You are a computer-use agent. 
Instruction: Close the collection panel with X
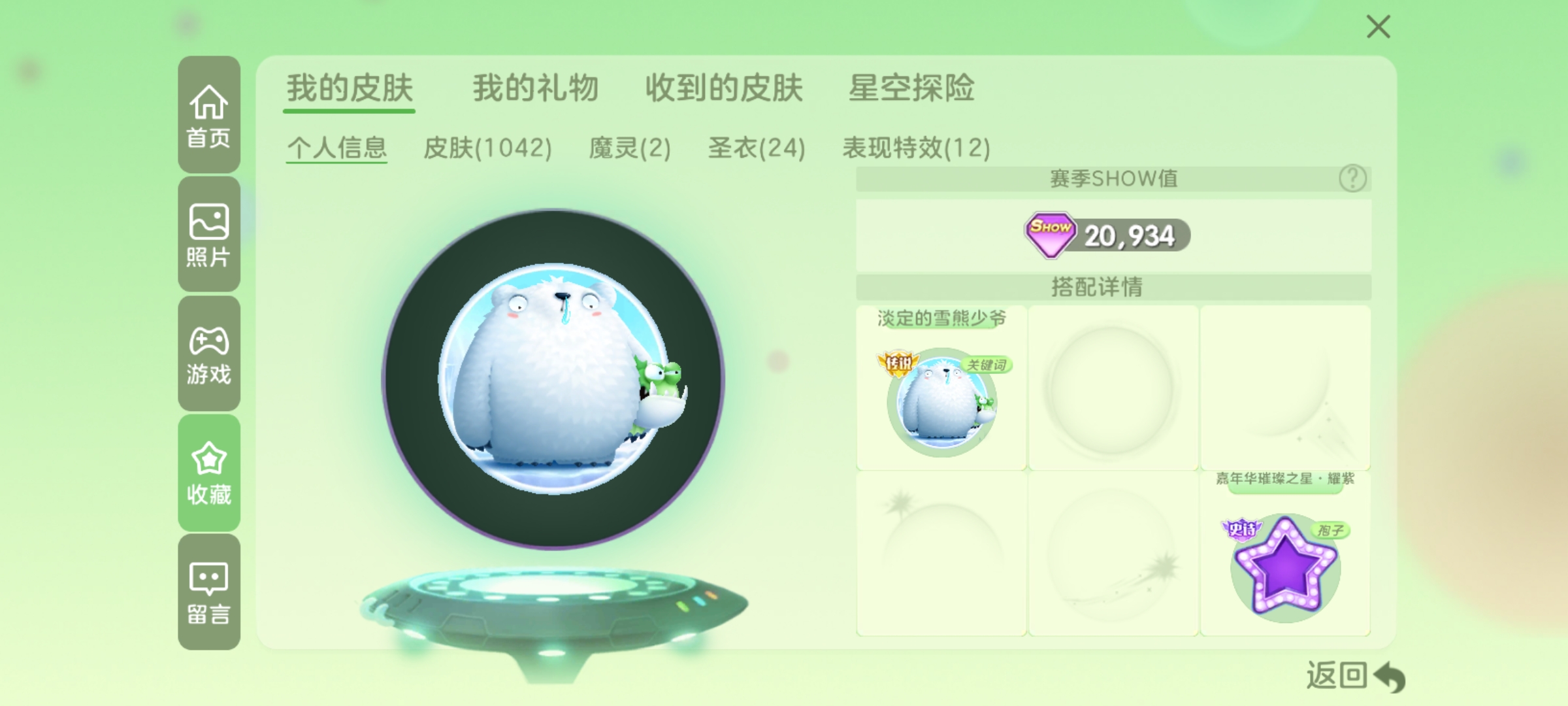tap(1379, 27)
